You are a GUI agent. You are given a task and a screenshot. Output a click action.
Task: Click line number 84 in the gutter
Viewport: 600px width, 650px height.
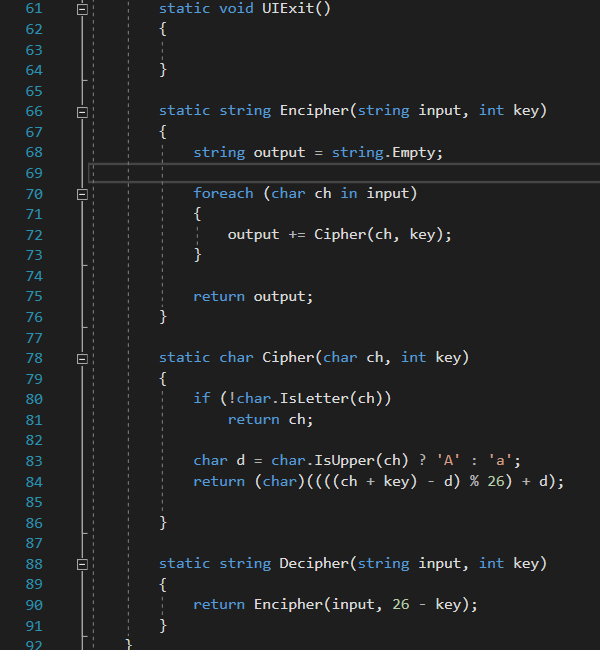[34, 482]
